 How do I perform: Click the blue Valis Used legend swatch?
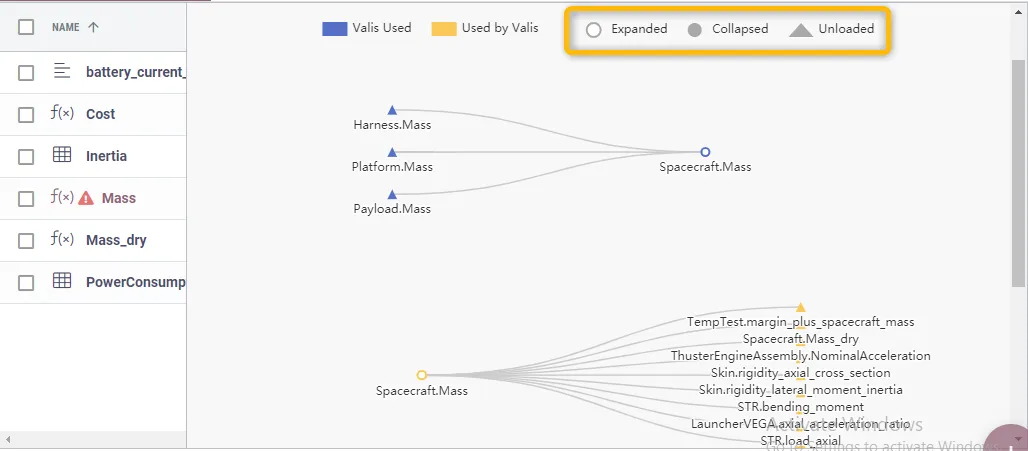click(x=334, y=29)
